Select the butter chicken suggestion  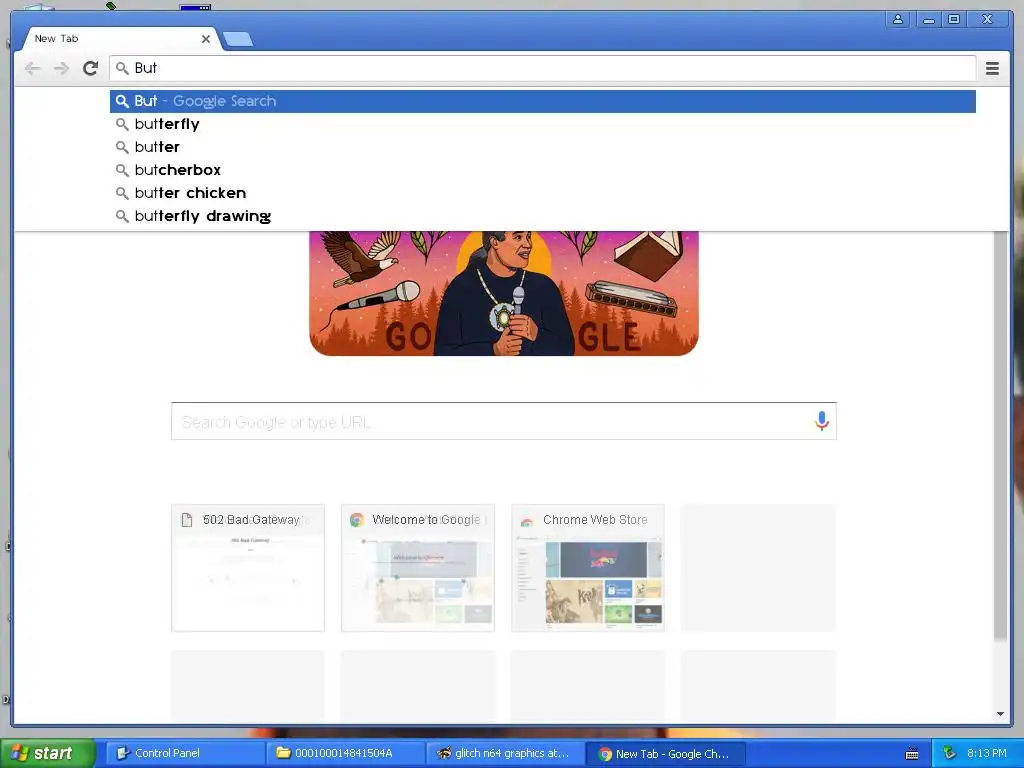pos(542,193)
